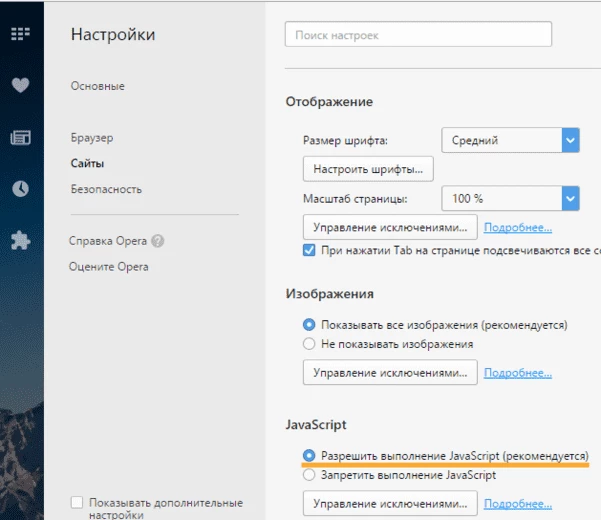Viewport: 601px width, 520px height.
Task: Click the Масштаб страницы label
Action: (355, 198)
